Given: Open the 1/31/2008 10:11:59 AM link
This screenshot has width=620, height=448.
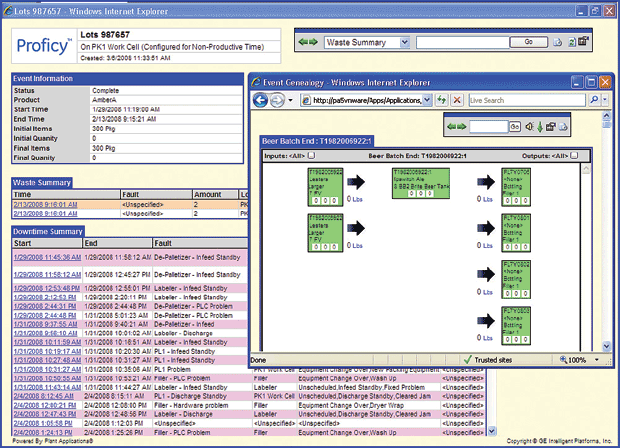Looking at the screenshot, I should coord(47,342).
